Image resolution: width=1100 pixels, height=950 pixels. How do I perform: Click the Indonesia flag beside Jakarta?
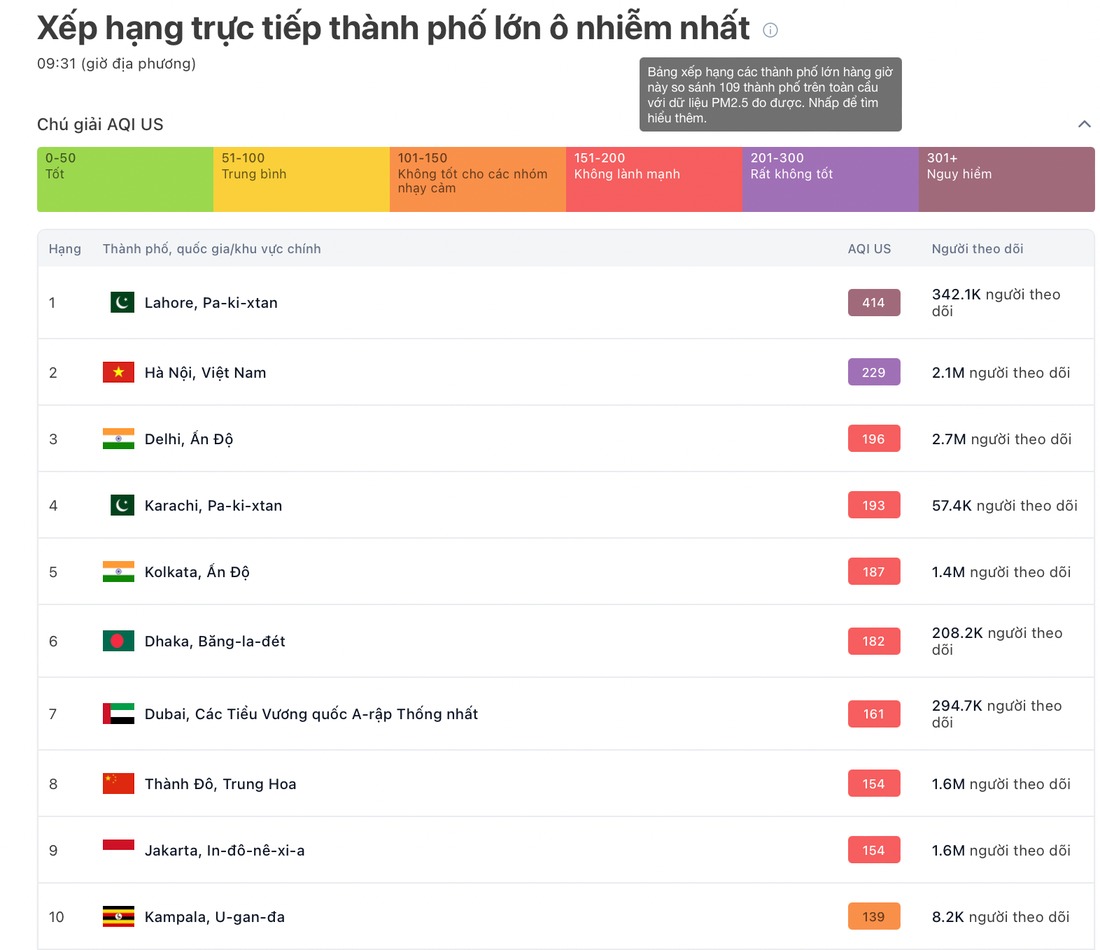coord(118,850)
